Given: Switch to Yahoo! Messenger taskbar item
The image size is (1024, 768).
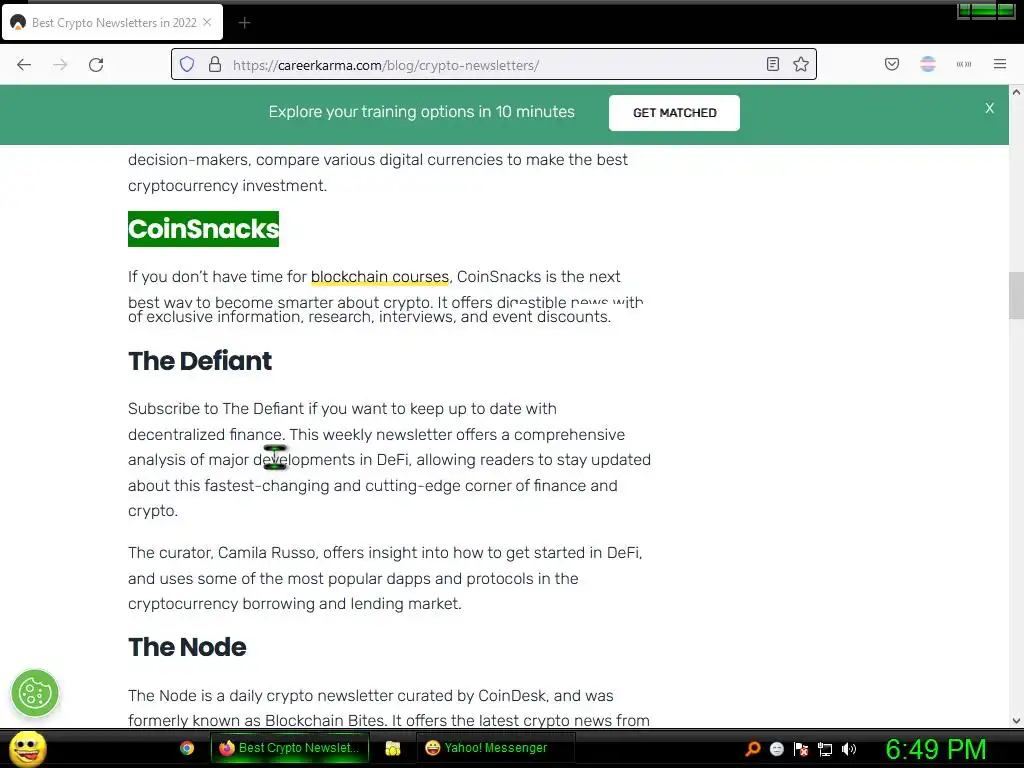Looking at the screenshot, I should click(495, 748).
